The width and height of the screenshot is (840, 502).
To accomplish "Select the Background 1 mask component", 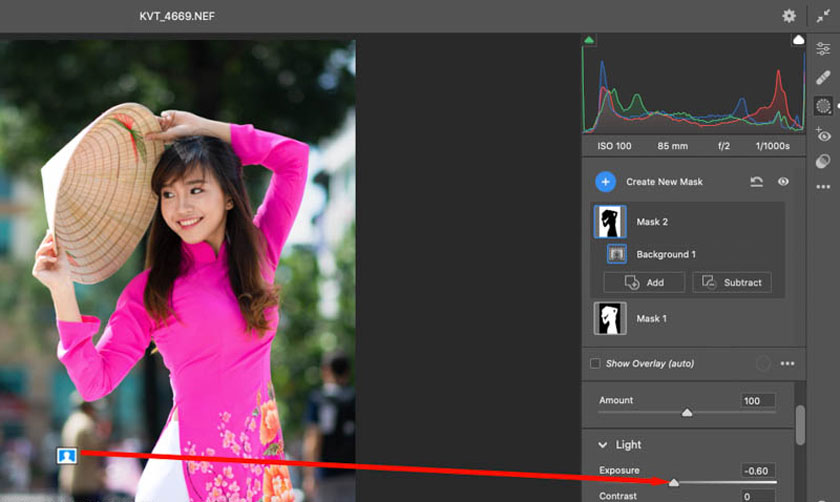I will click(665, 254).
